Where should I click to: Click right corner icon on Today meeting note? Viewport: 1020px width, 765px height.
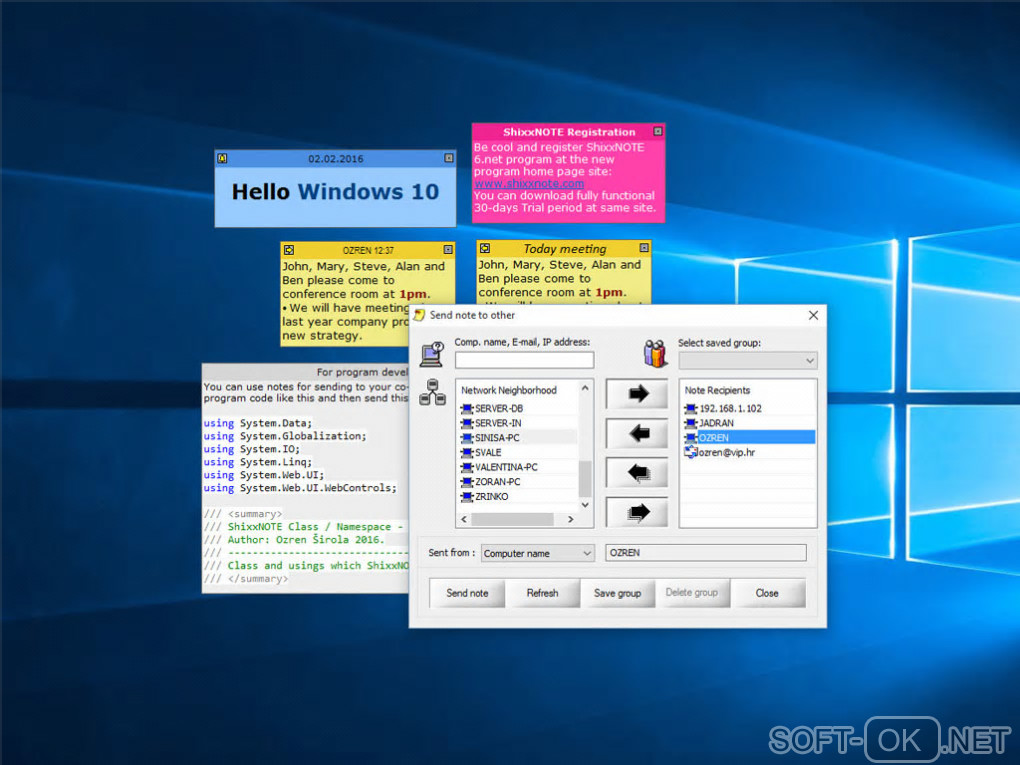click(x=644, y=248)
